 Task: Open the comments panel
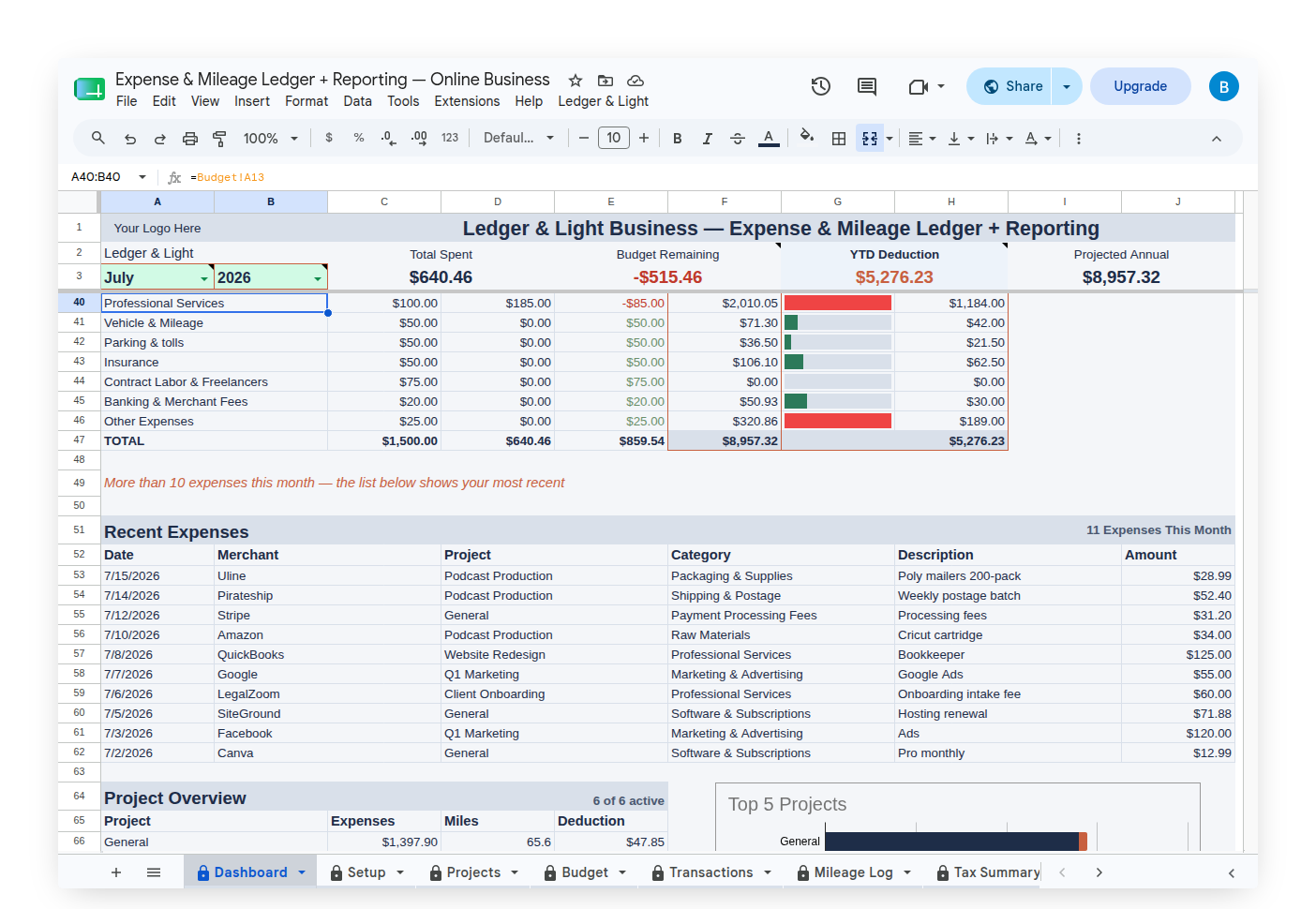867,86
